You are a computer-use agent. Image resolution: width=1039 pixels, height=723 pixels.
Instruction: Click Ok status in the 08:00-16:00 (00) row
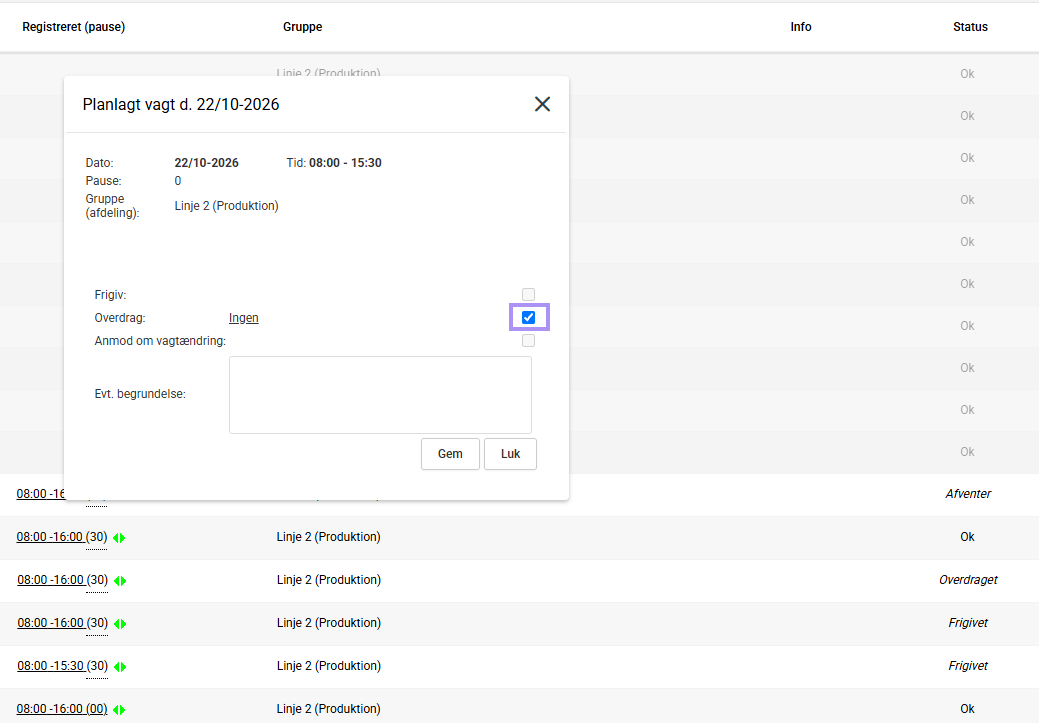[967, 709]
